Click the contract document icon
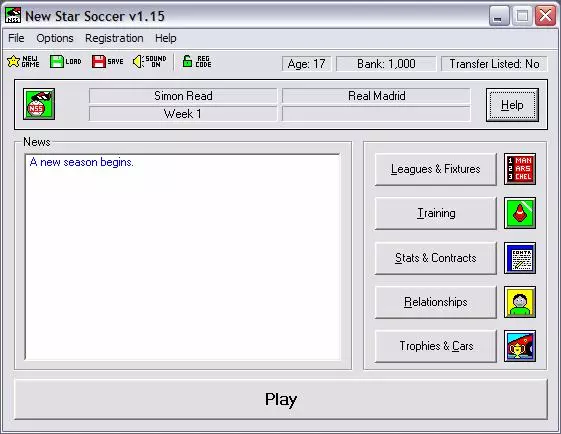The image size is (561, 434). click(x=520, y=258)
